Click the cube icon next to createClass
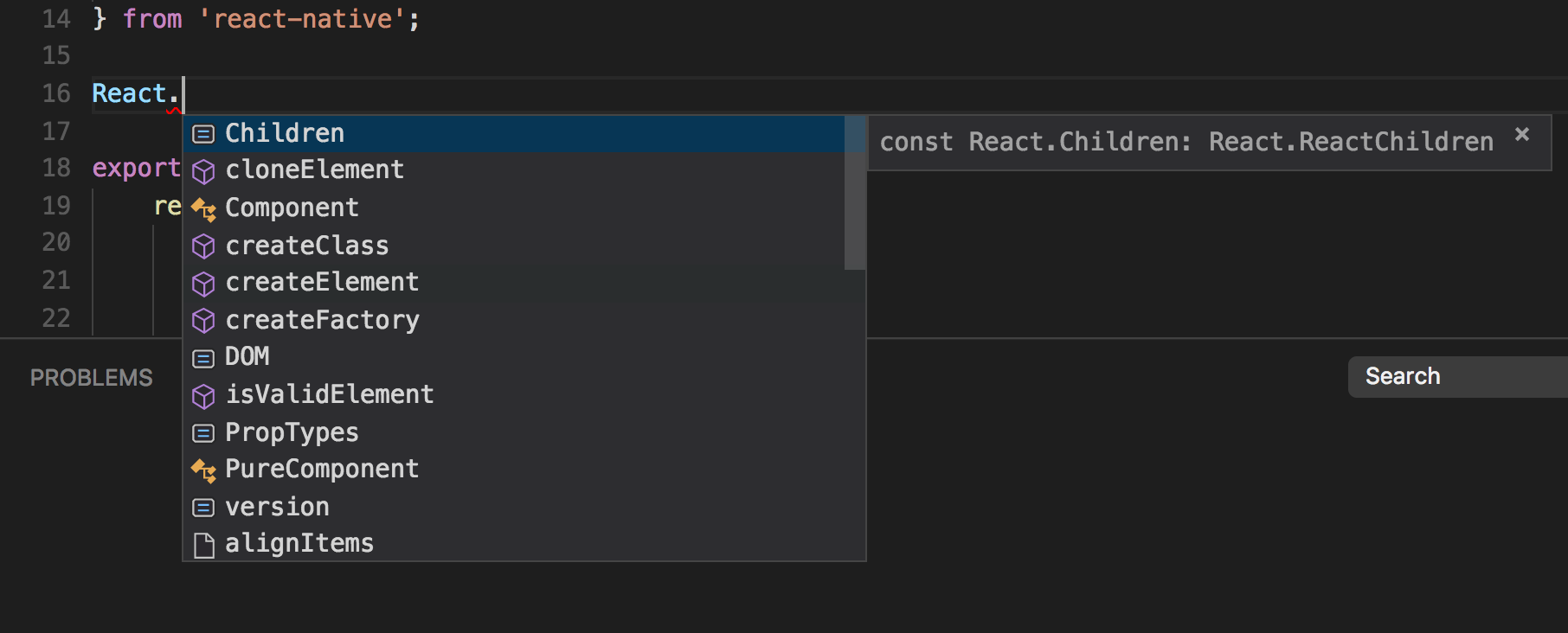The image size is (1568, 633). point(203,246)
